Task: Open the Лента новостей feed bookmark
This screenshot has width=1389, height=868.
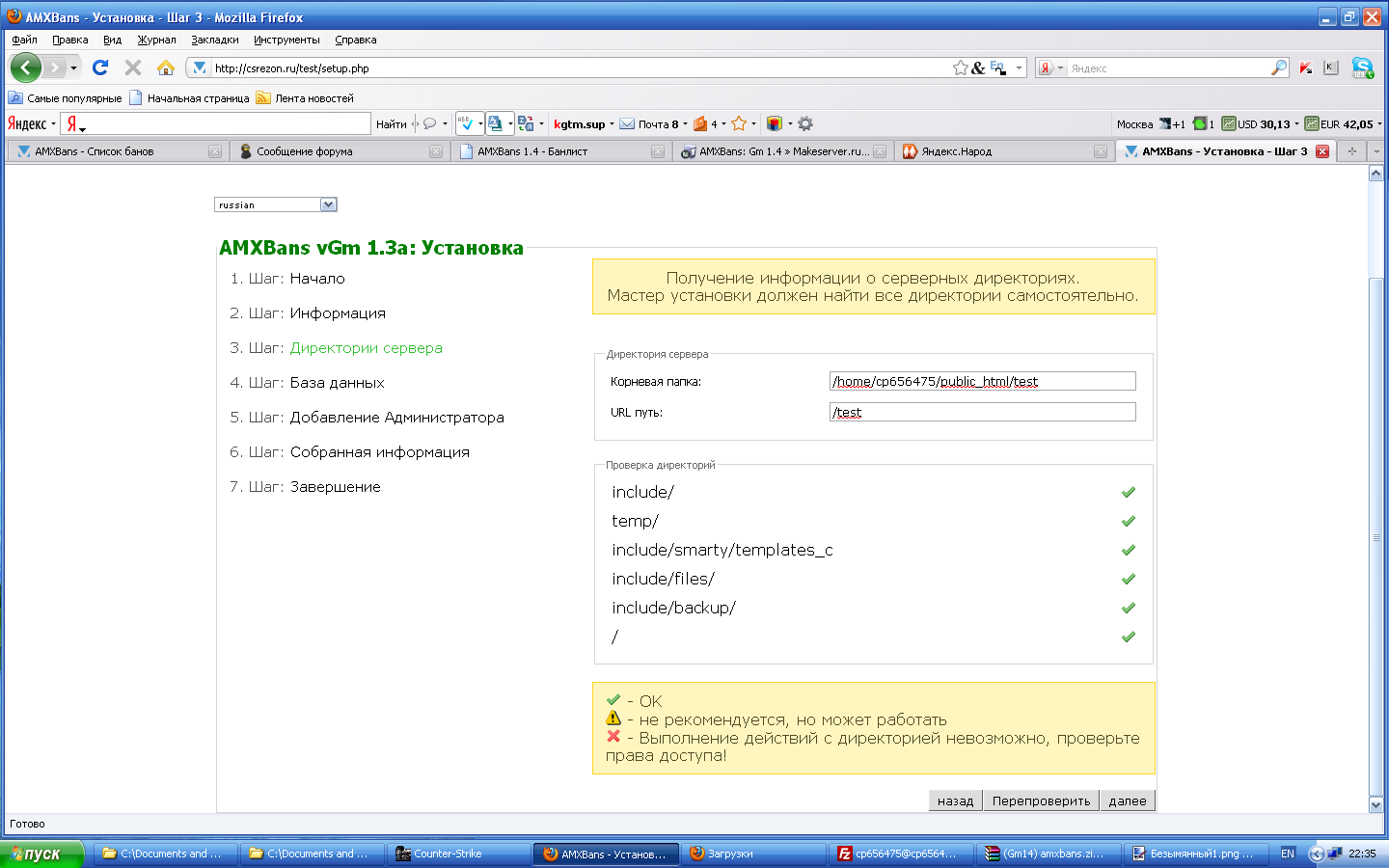Action: (x=305, y=97)
